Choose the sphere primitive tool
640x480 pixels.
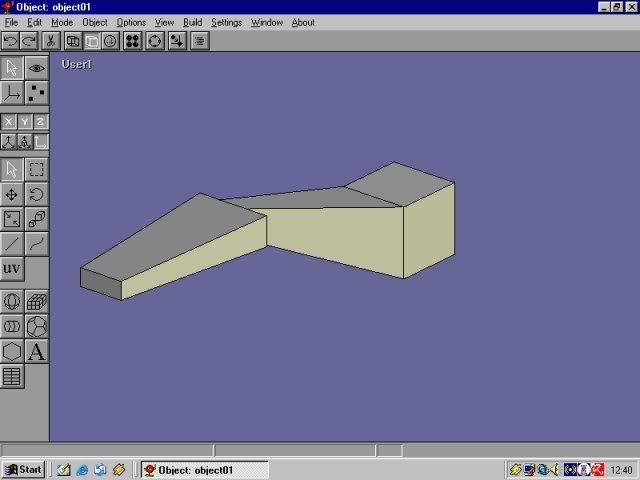[12, 301]
